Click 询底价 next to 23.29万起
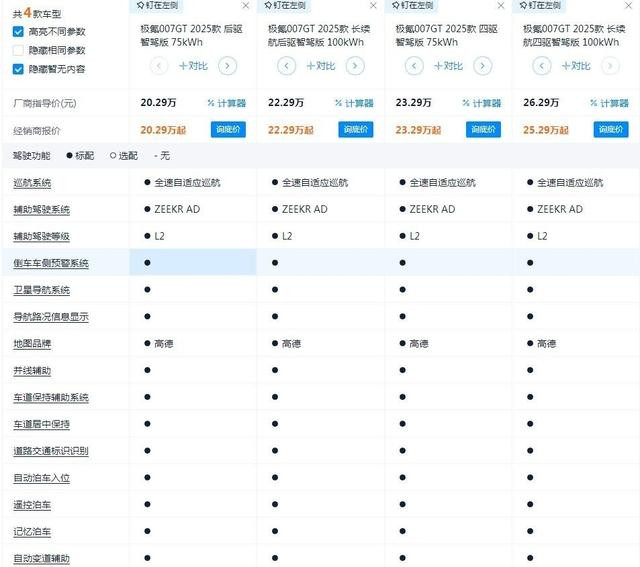This screenshot has width=640, height=567. [x=483, y=129]
